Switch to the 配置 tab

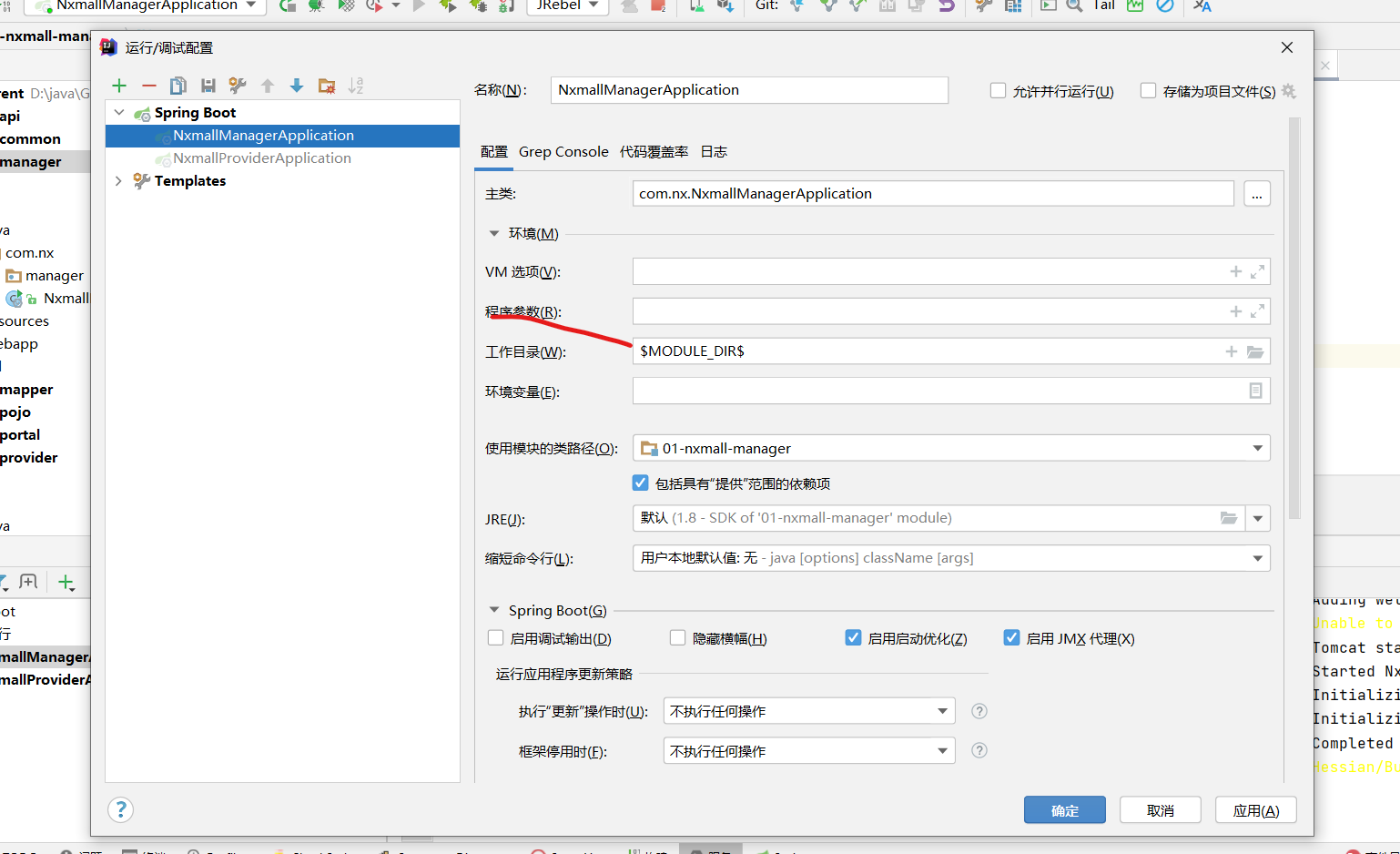[494, 152]
